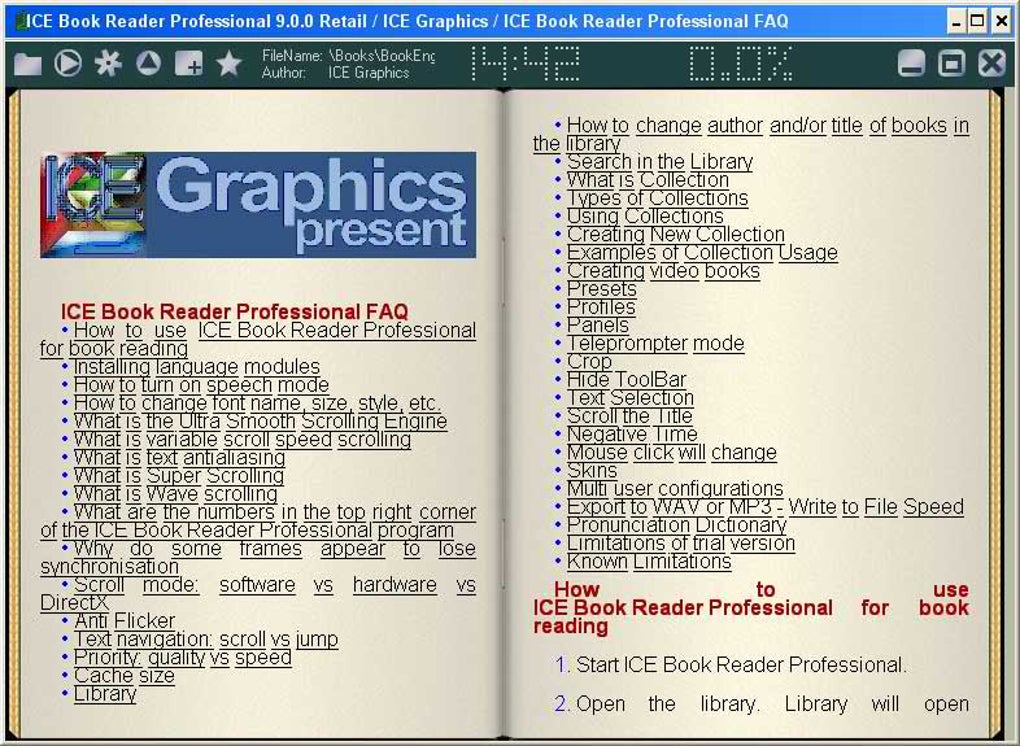The width and height of the screenshot is (1020, 746).
Task: Click step '1. Start ICE Book Reader Professional.'
Action: pos(731,665)
